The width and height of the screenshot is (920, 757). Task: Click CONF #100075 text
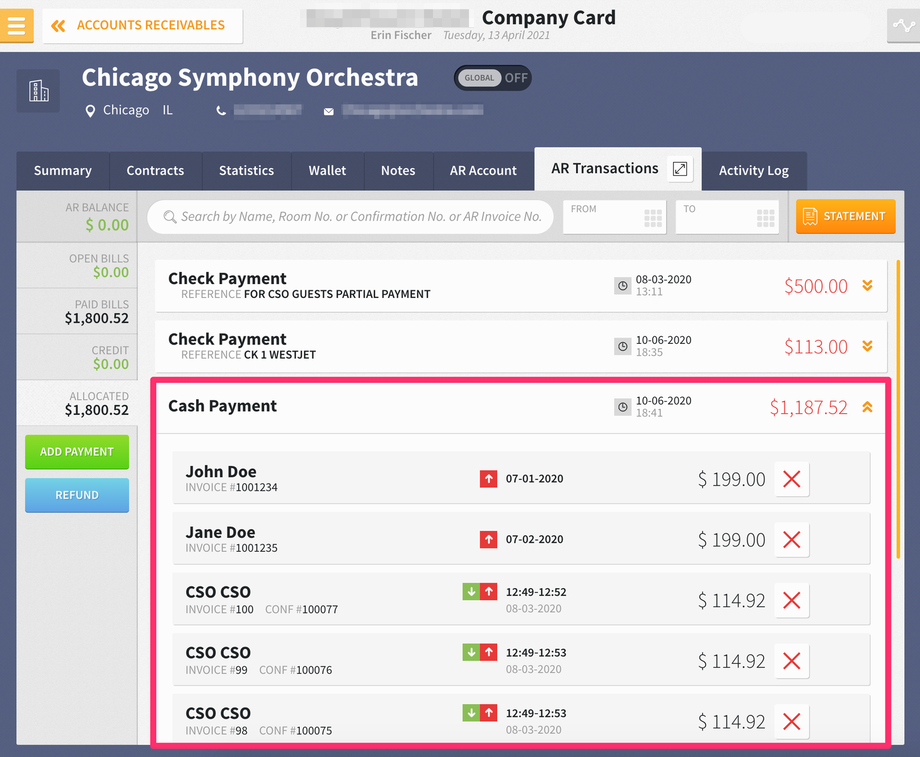pos(296,731)
